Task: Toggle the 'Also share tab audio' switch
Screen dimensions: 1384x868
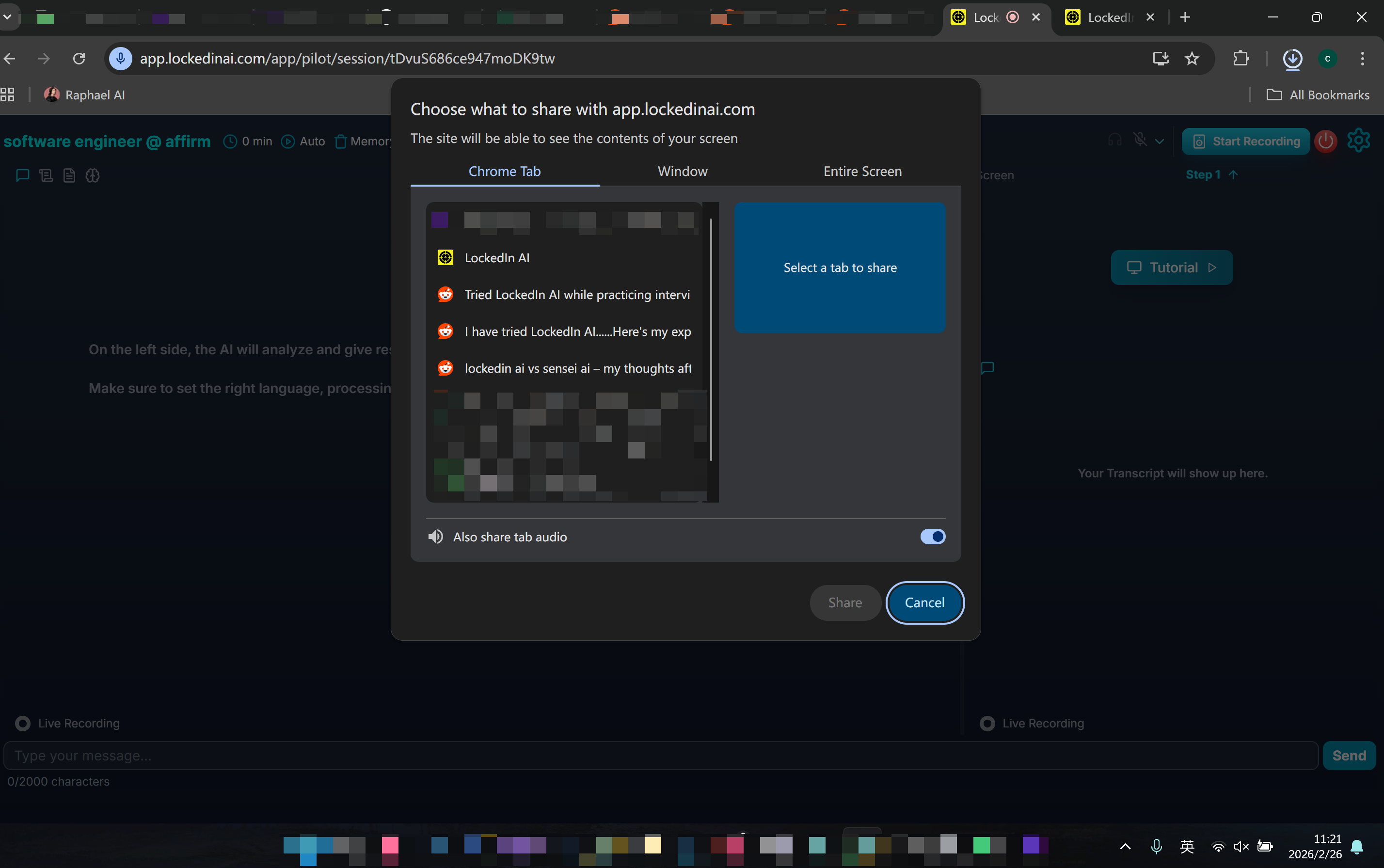Action: click(932, 537)
